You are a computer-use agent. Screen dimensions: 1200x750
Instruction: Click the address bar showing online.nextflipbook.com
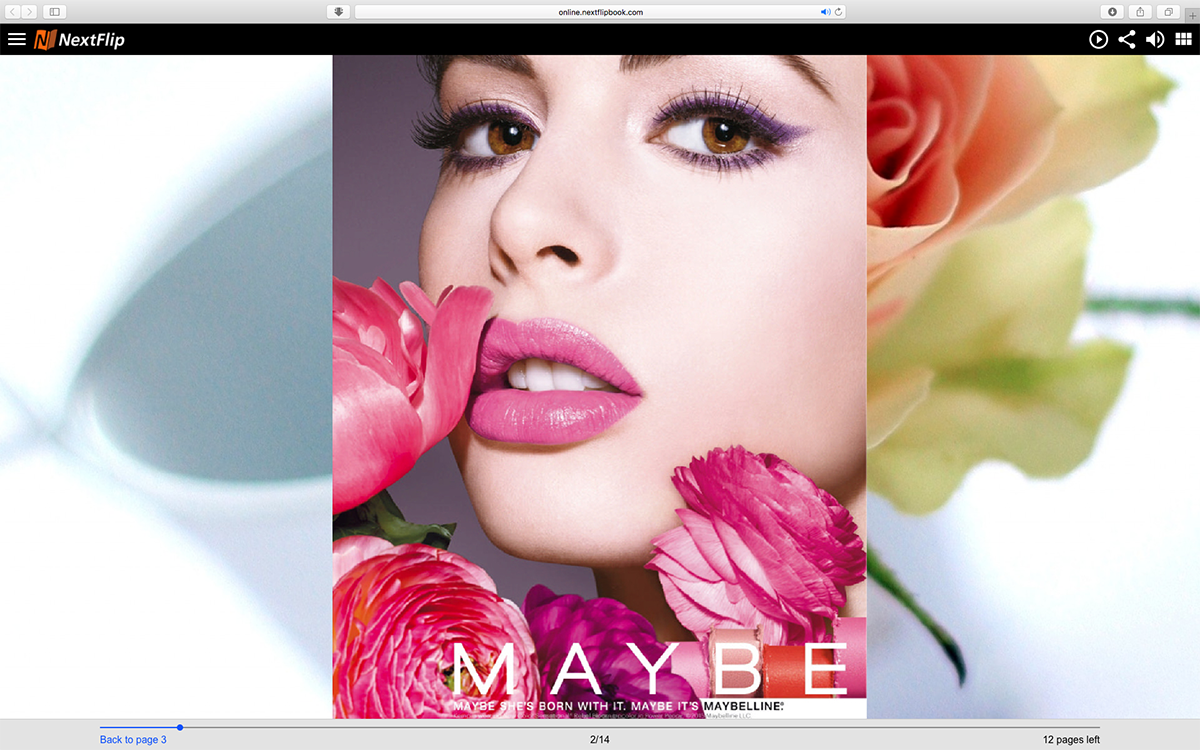600,12
